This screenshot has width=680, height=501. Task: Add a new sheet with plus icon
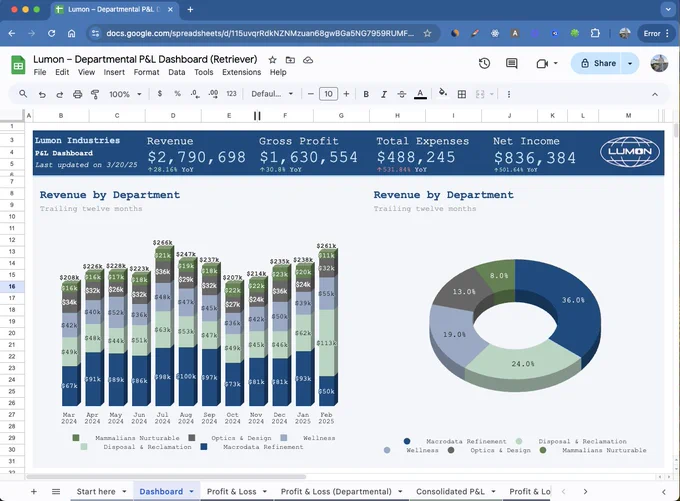coord(34,491)
